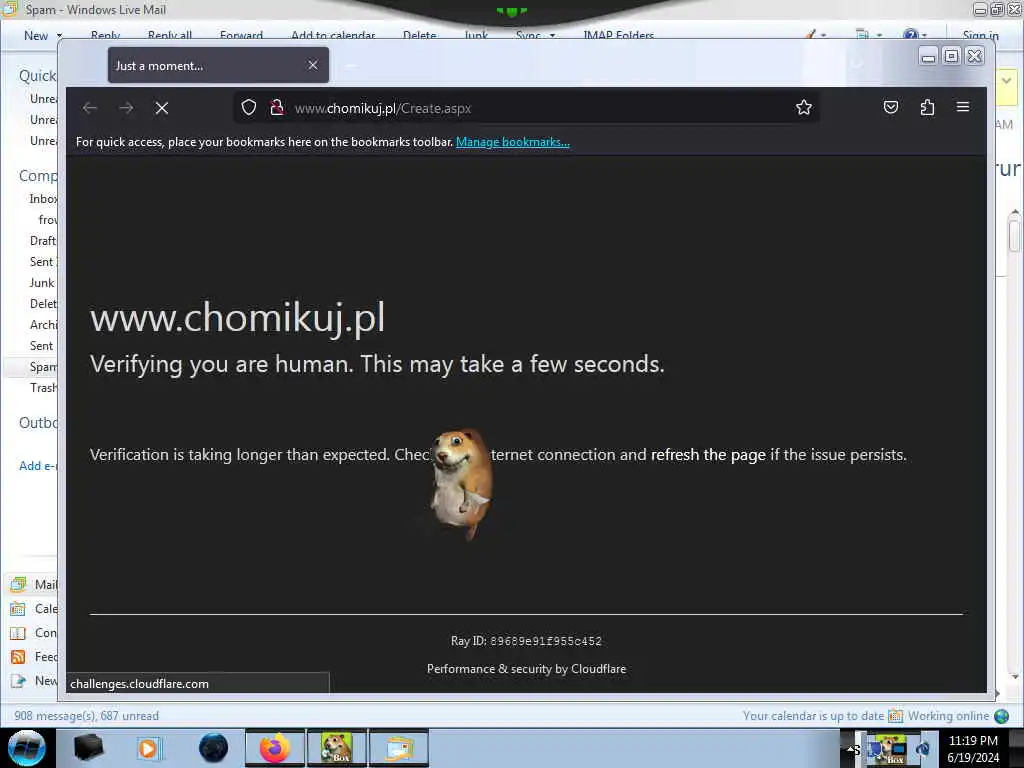Image resolution: width=1024 pixels, height=768 pixels.
Task: Stop loading the page in Firefox
Action: pyautogui.click(x=162, y=108)
